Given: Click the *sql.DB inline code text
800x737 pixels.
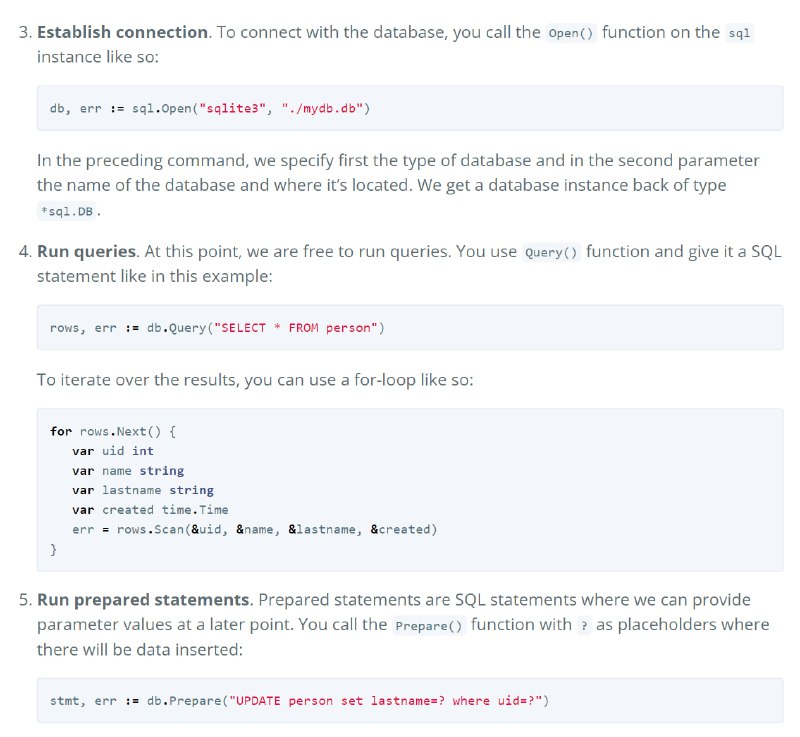Looking at the screenshot, I should coord(67,211).
